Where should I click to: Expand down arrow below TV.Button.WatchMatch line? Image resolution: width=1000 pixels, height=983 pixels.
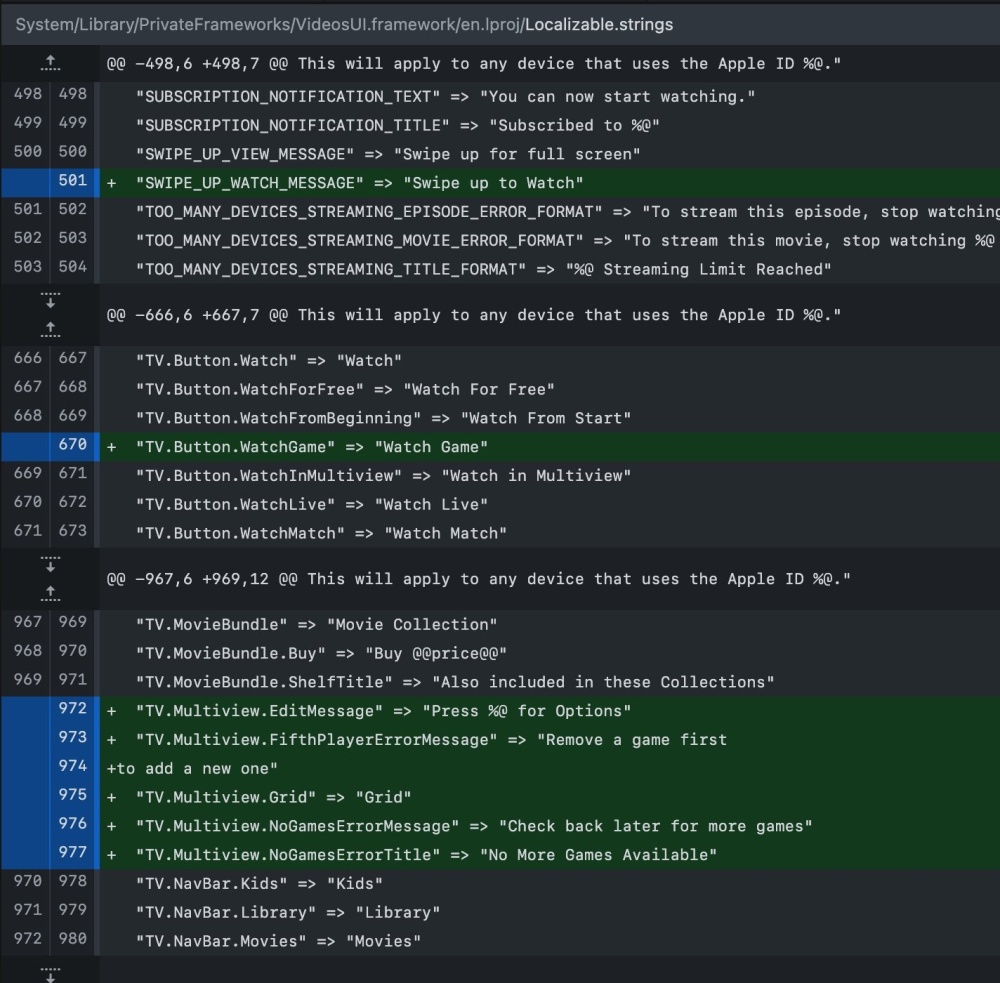(50, 564)
